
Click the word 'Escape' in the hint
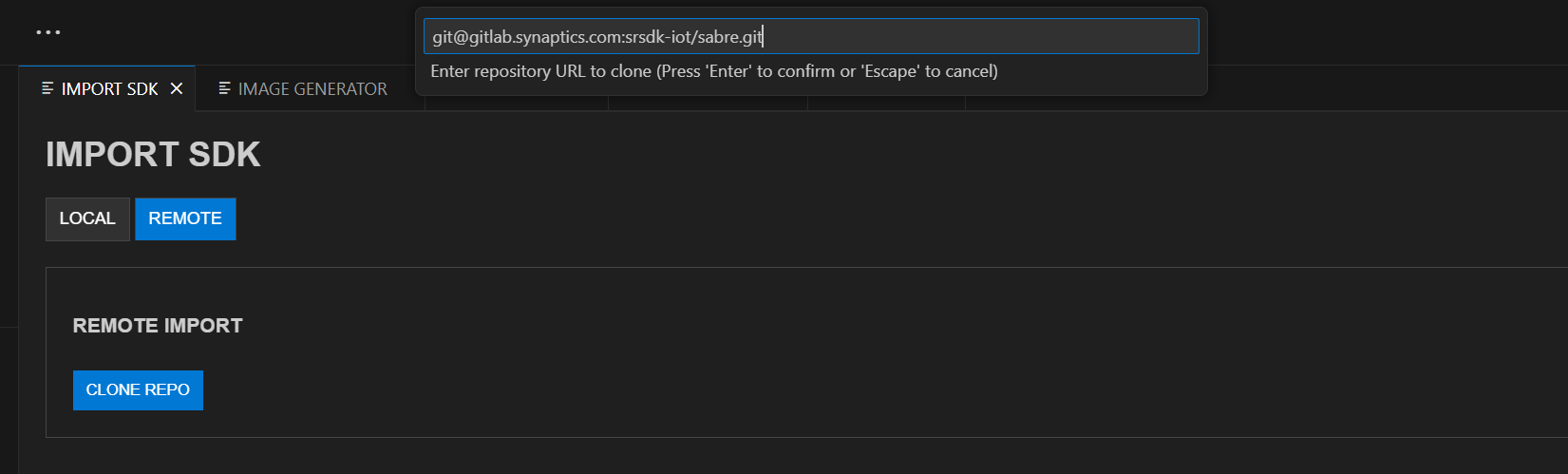point(890,71)
